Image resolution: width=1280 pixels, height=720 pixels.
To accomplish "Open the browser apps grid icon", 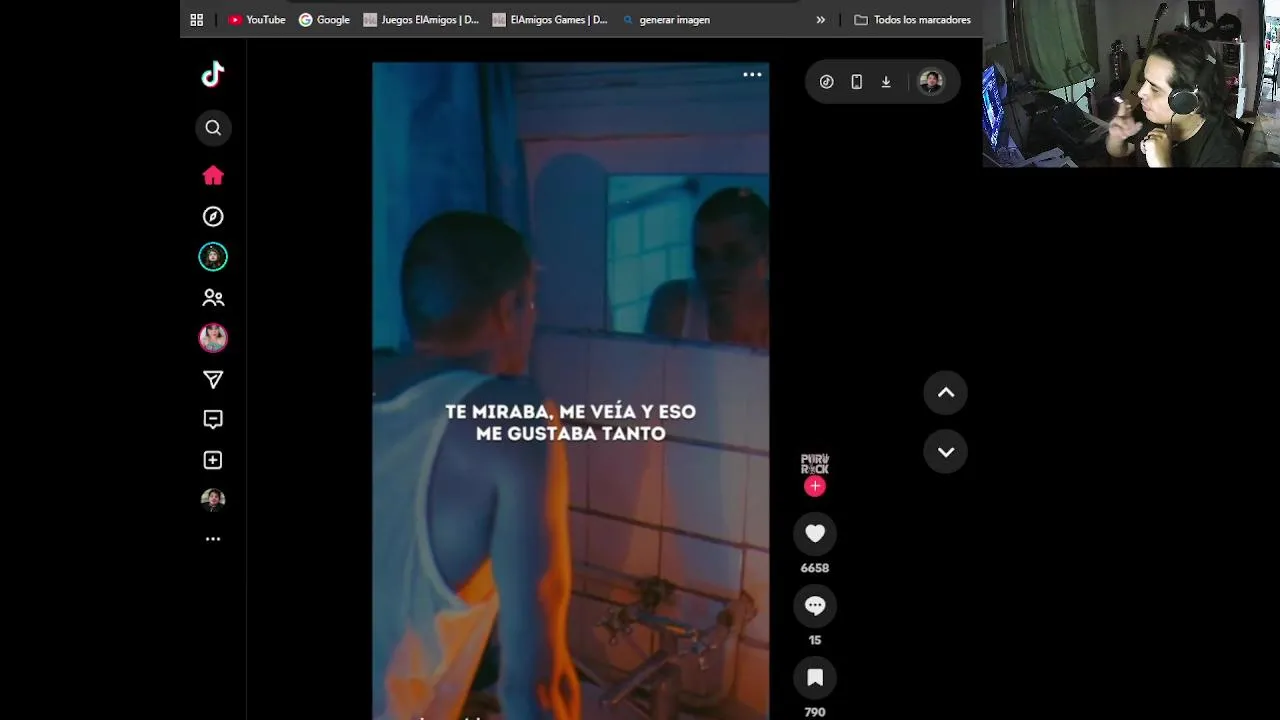I will (197, 20).
